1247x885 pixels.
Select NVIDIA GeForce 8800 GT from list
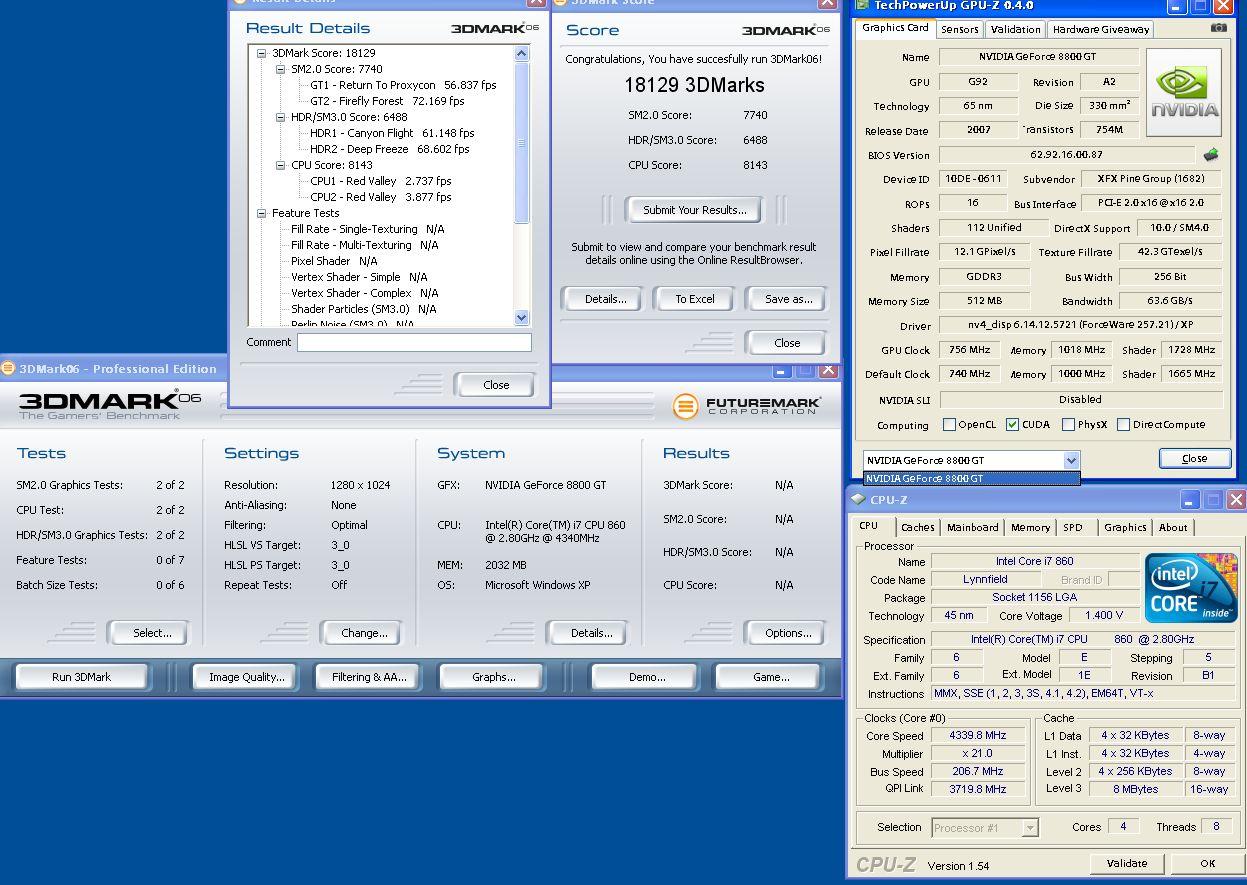point(971,478)
